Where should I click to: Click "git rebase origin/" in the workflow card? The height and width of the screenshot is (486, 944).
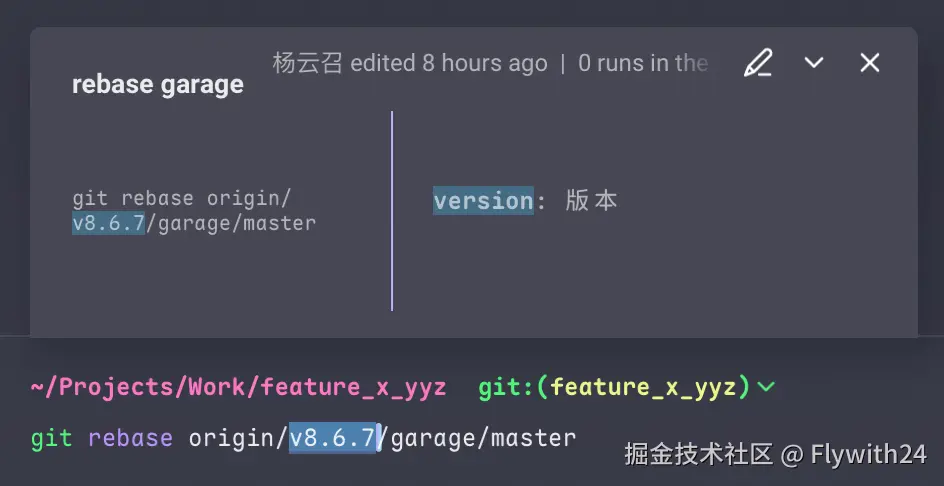[182, 198]
